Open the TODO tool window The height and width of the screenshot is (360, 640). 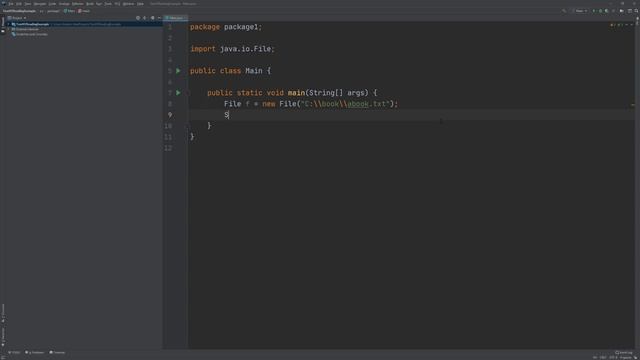click(14, 352)
